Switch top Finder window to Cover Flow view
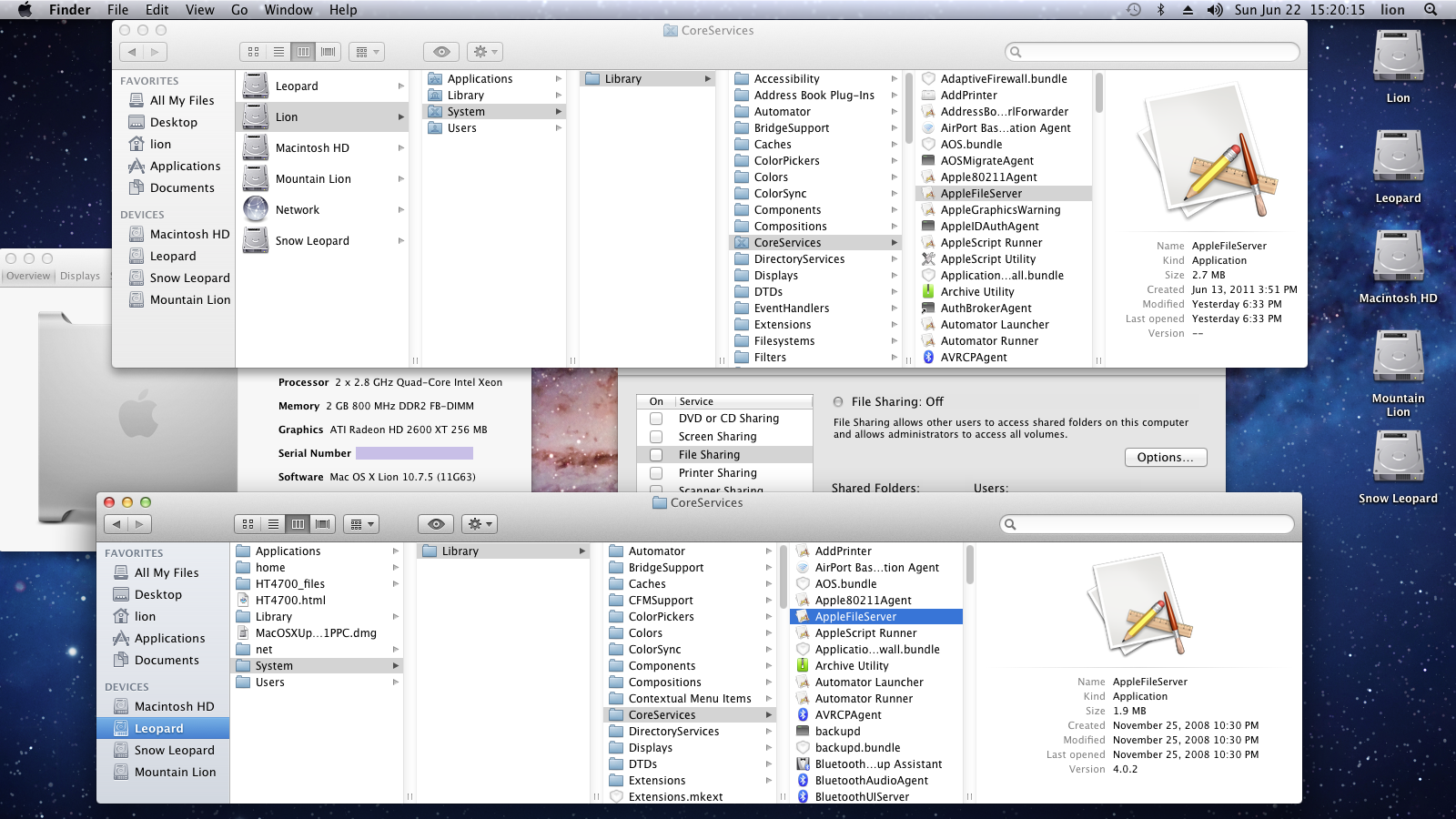This screenshot has width=1456, height=819. pos(329,52)
